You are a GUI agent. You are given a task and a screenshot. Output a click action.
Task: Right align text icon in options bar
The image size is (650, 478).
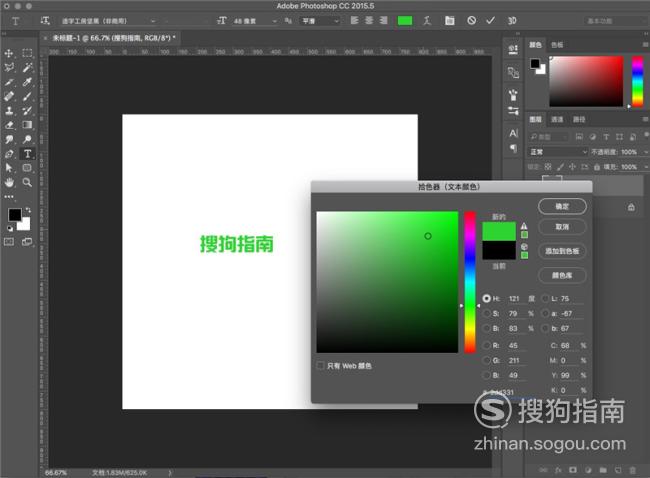point(383,20)
